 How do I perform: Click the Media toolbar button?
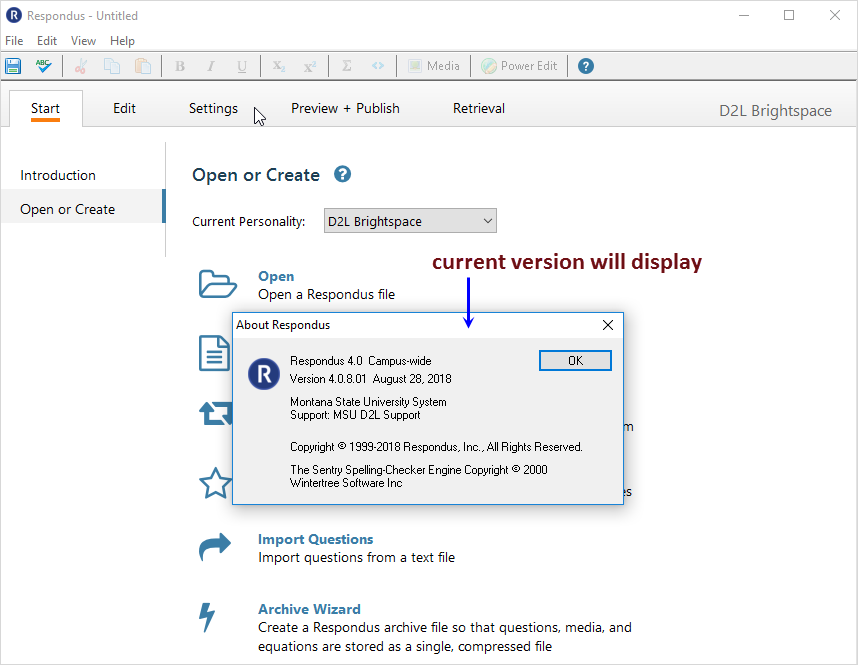[x=434, y=66]
